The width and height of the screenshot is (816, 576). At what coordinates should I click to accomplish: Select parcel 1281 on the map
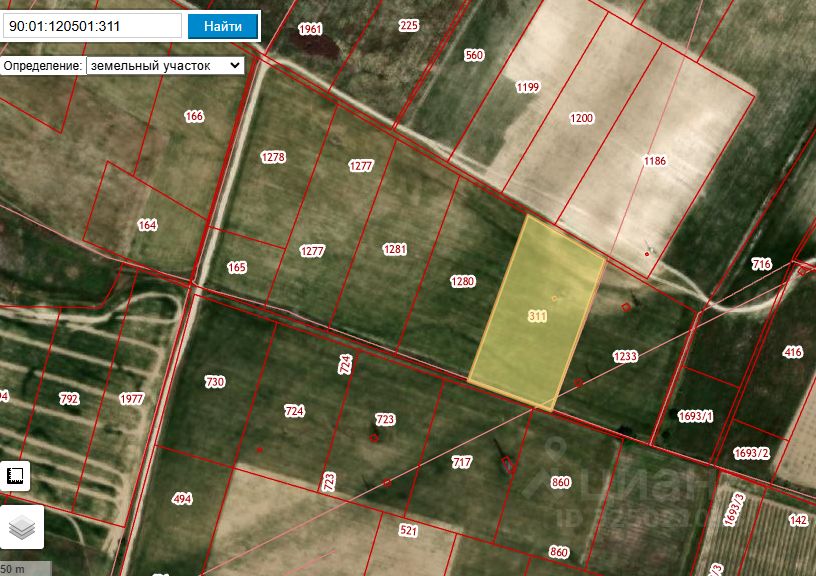tap(394, 249)
